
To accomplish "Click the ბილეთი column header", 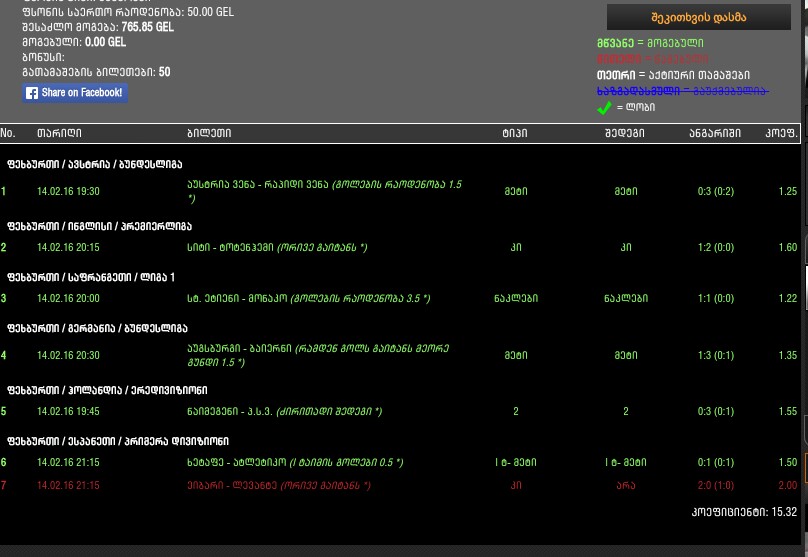I will (x=209, y=133).
